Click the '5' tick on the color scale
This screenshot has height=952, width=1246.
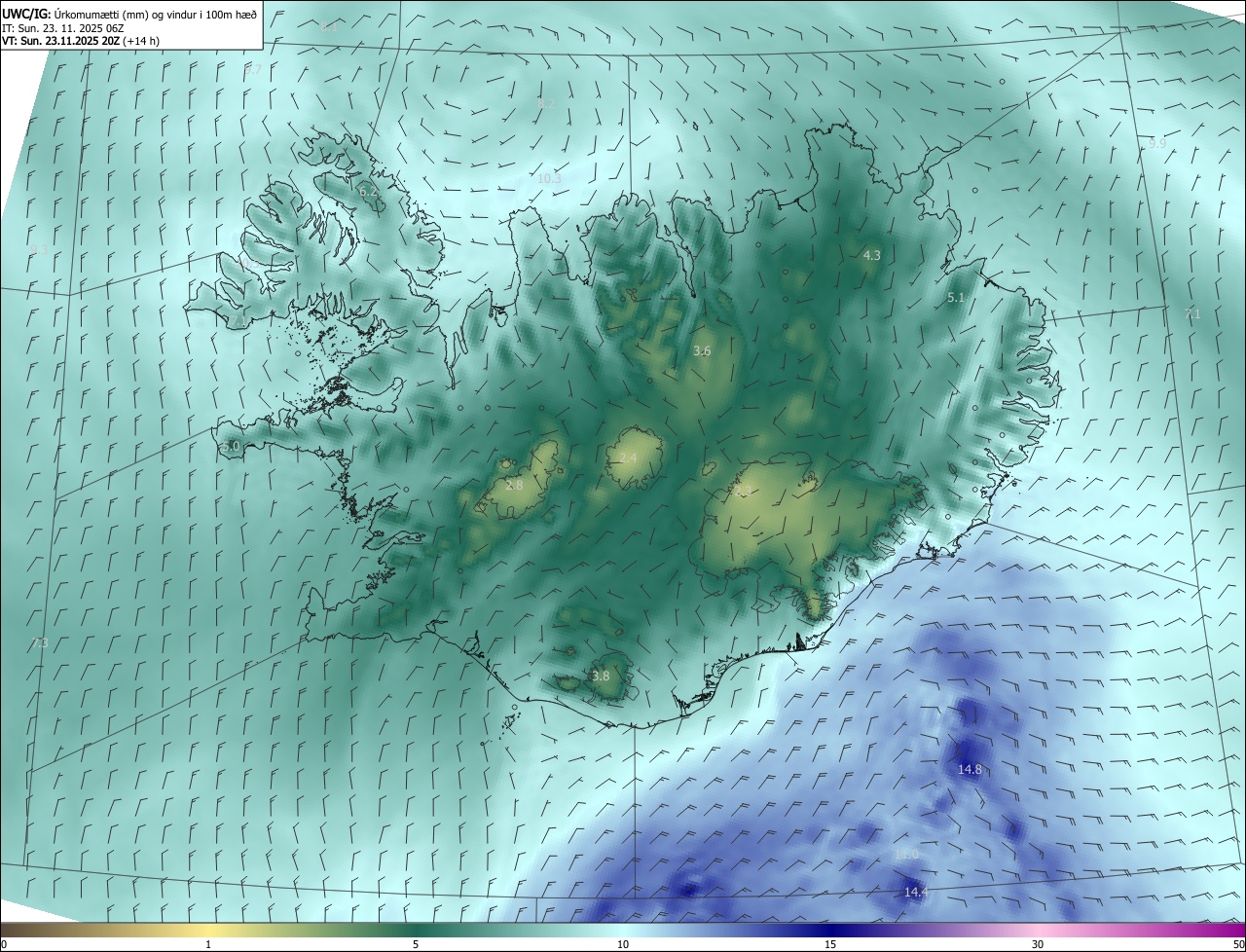(416, 944)
